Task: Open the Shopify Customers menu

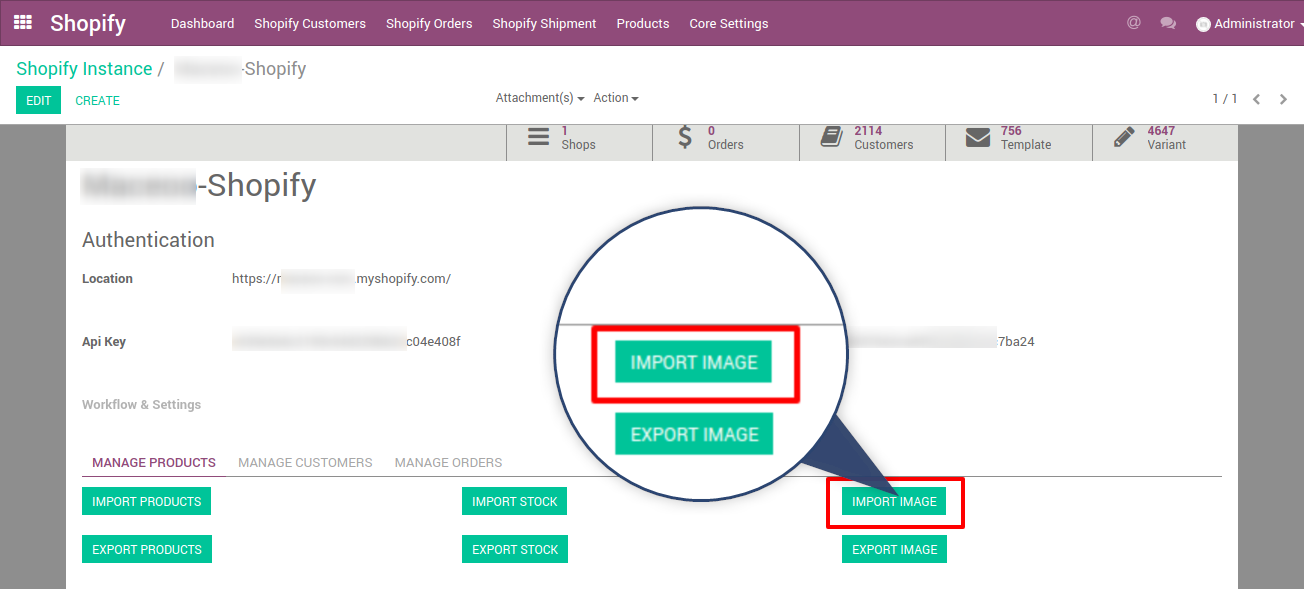Action: tap(310, 23)
